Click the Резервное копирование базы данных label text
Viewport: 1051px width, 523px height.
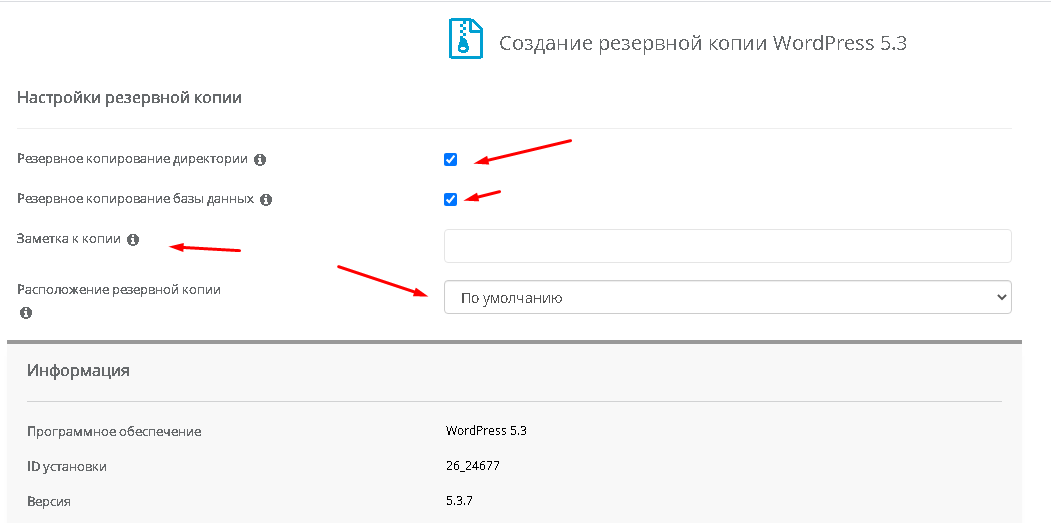(135, 199)
